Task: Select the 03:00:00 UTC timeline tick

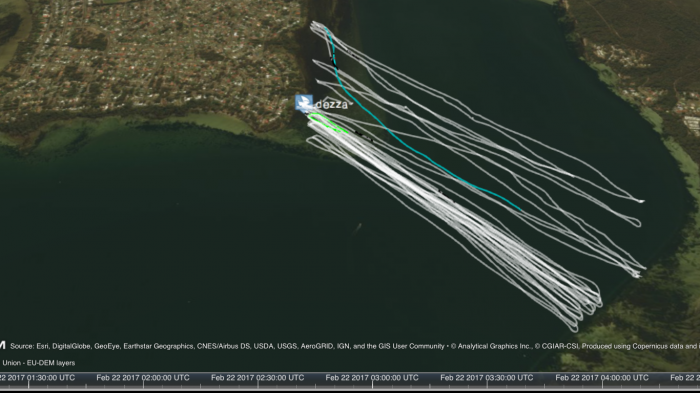Action: point(372,378)
